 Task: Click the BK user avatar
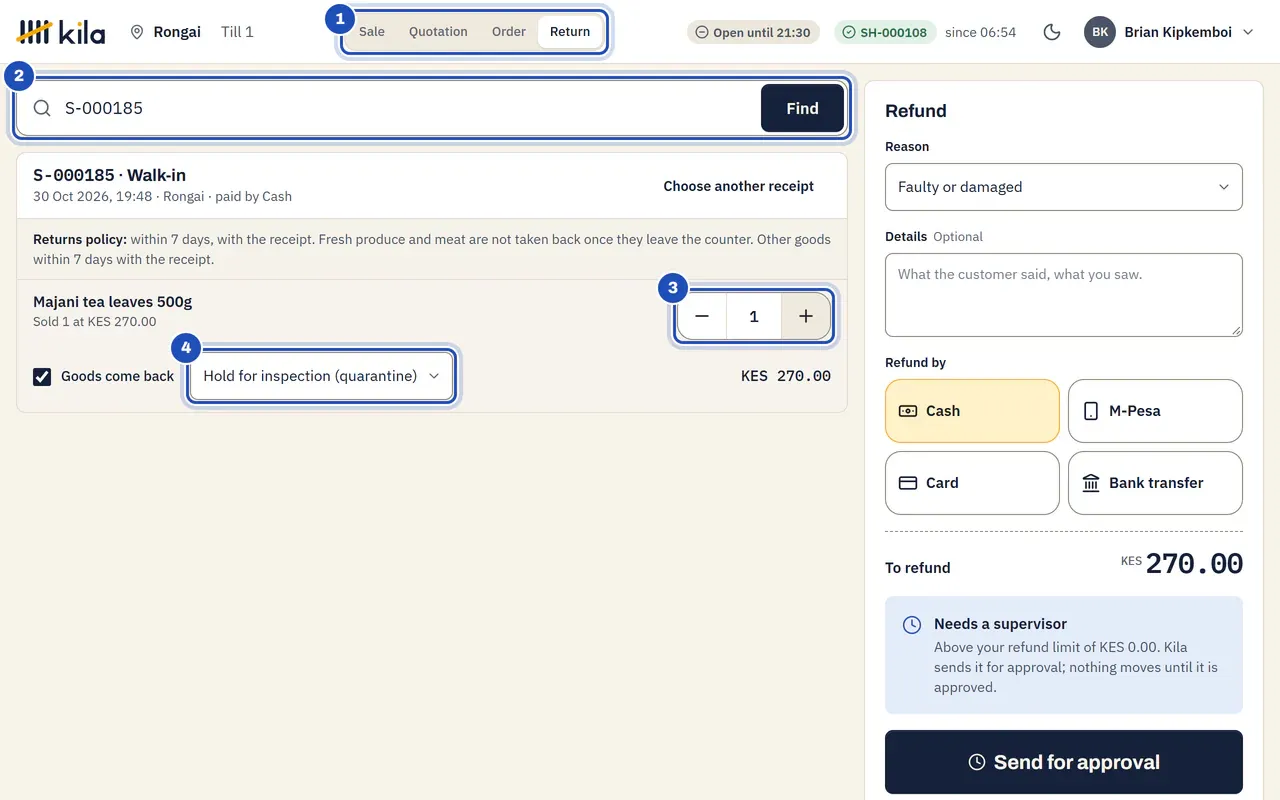tap(1100, 32)
